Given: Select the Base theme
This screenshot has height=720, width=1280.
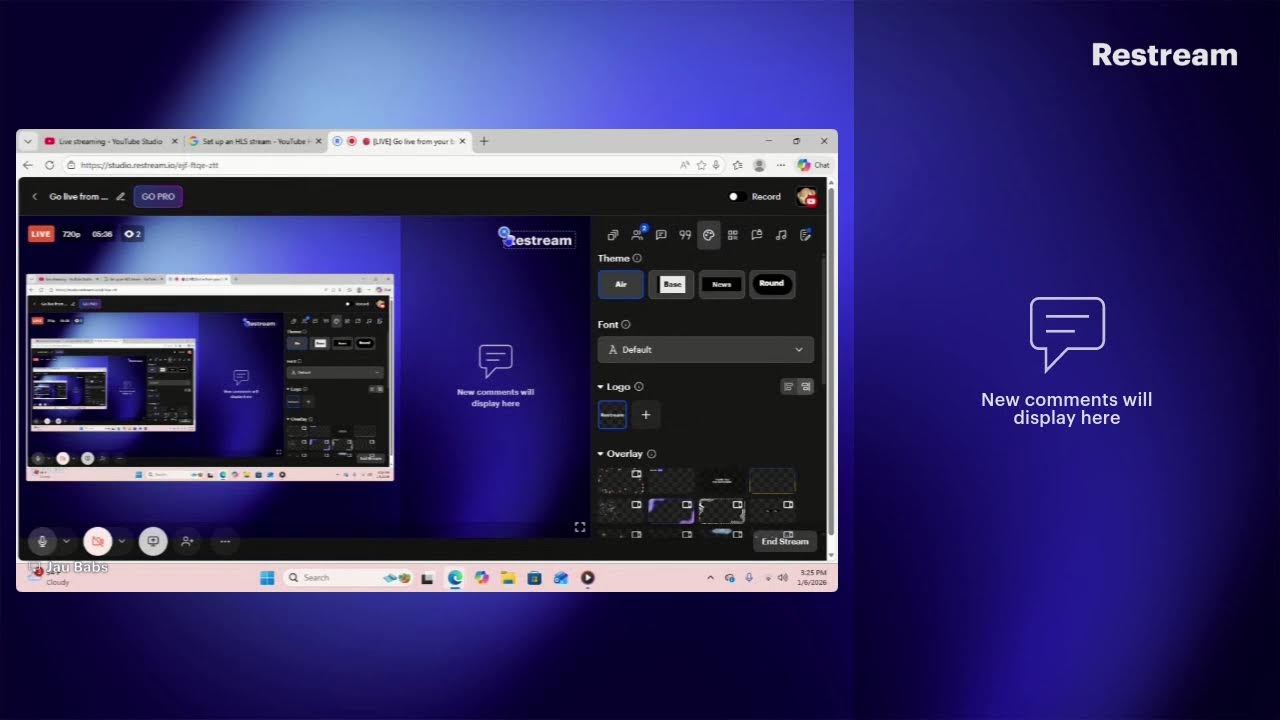Looking at the screenshot, I should tap(672, 284).
